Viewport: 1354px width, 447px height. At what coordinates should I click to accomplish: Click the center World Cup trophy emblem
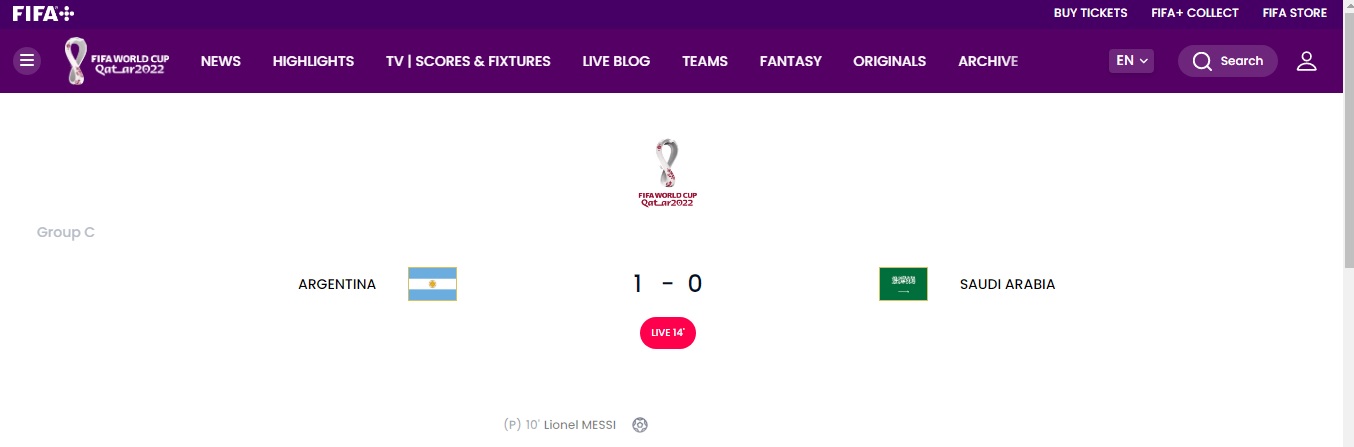click(x=667, y=173)
